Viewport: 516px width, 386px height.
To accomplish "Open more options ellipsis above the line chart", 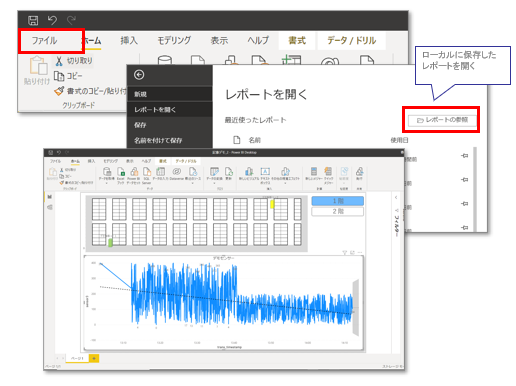I will [x=360, y=253].
